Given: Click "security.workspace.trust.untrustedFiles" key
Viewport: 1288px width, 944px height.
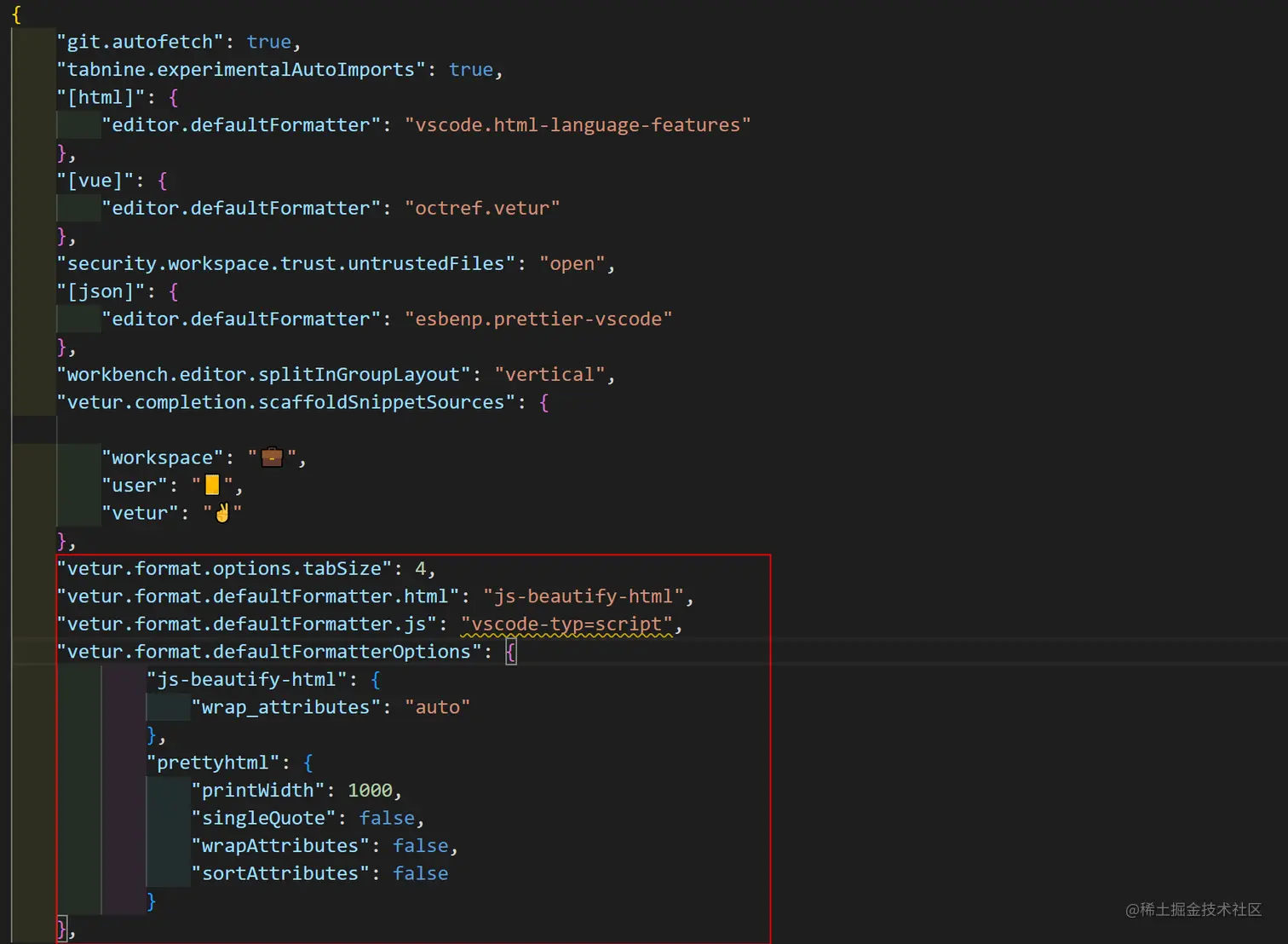Looking at the screenshot, I should pyautogui.click(x=285, y=263).
